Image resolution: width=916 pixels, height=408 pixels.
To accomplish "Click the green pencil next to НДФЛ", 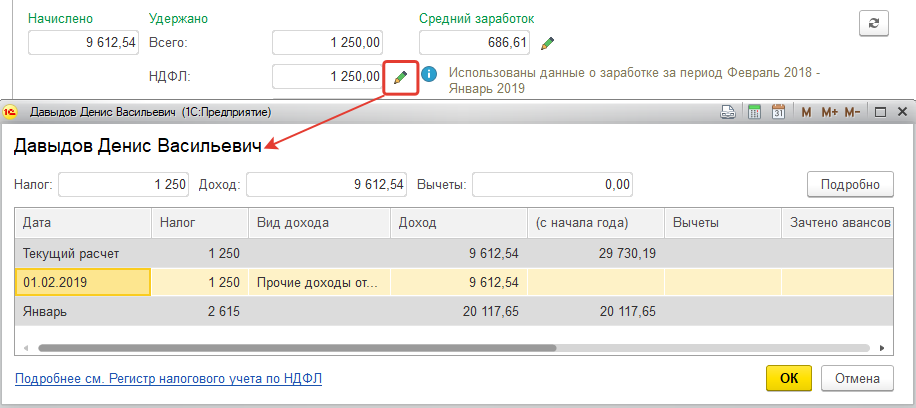I will click(x=400, y=76).
